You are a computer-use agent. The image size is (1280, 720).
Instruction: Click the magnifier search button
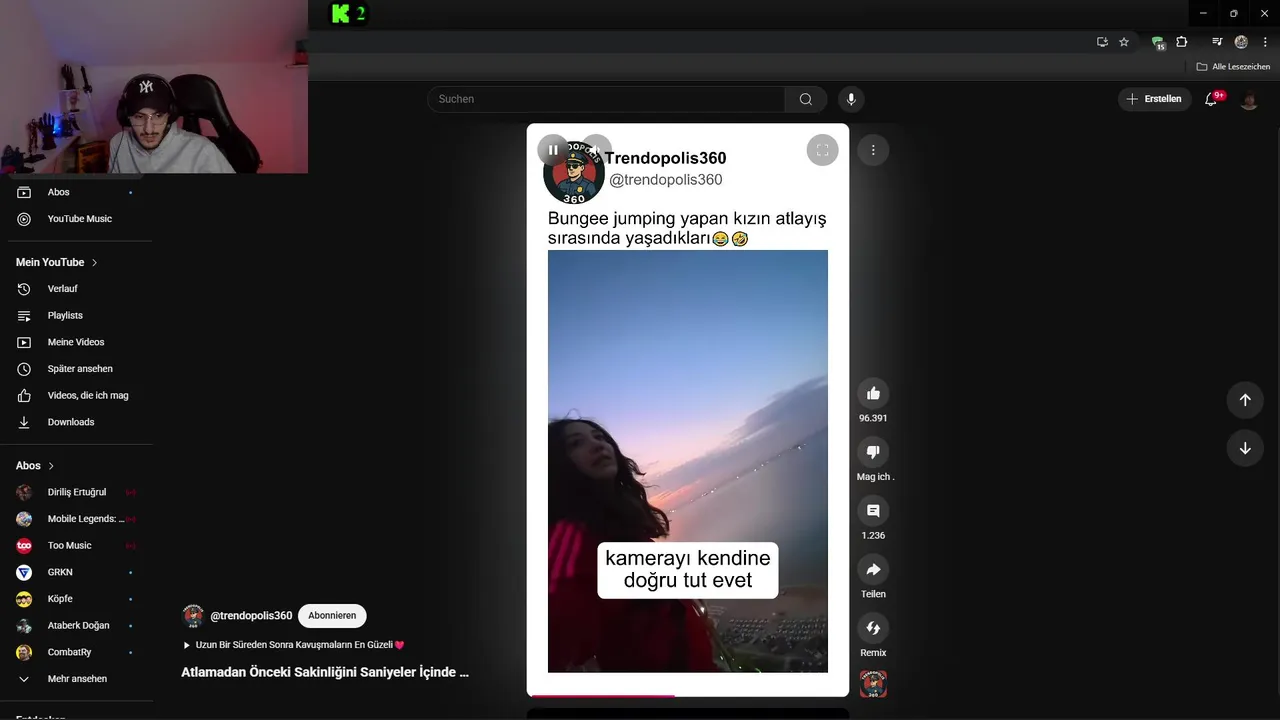pos(806,99)
